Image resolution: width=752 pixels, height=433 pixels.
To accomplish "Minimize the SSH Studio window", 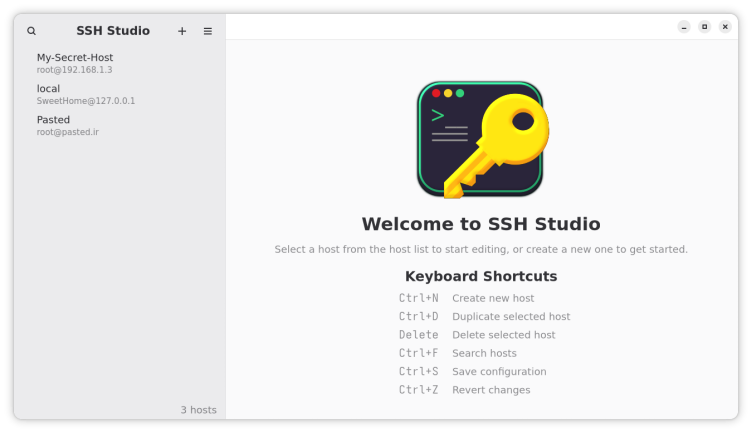I will pos(684,27).
